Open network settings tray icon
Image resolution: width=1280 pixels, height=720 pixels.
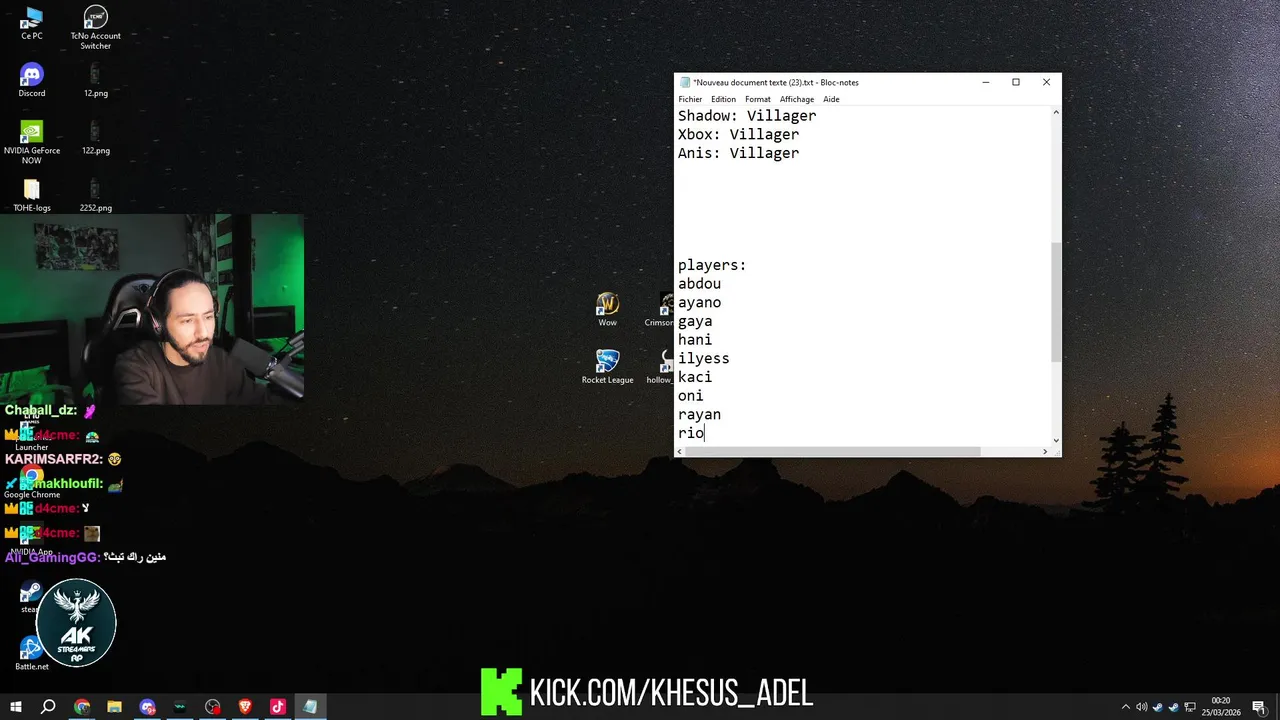pyautogui.click(x=1189, y=707)
